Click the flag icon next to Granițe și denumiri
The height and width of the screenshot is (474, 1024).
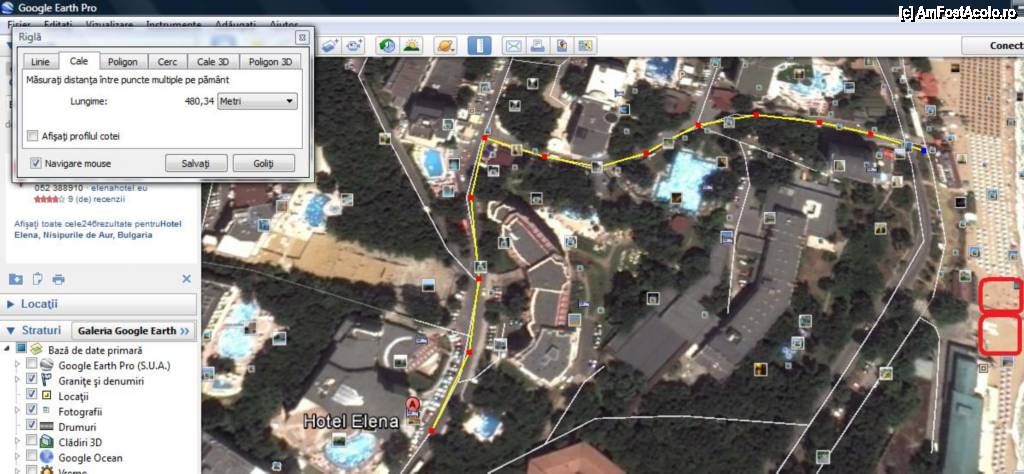(47, 380)
